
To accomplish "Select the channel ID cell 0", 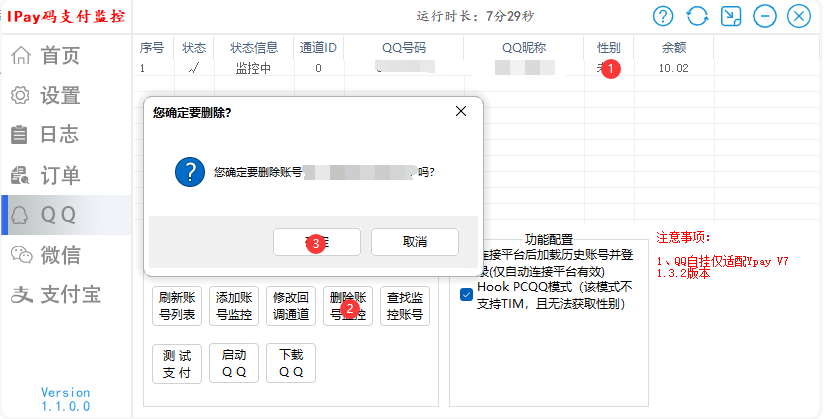I will tap(318, 68).
